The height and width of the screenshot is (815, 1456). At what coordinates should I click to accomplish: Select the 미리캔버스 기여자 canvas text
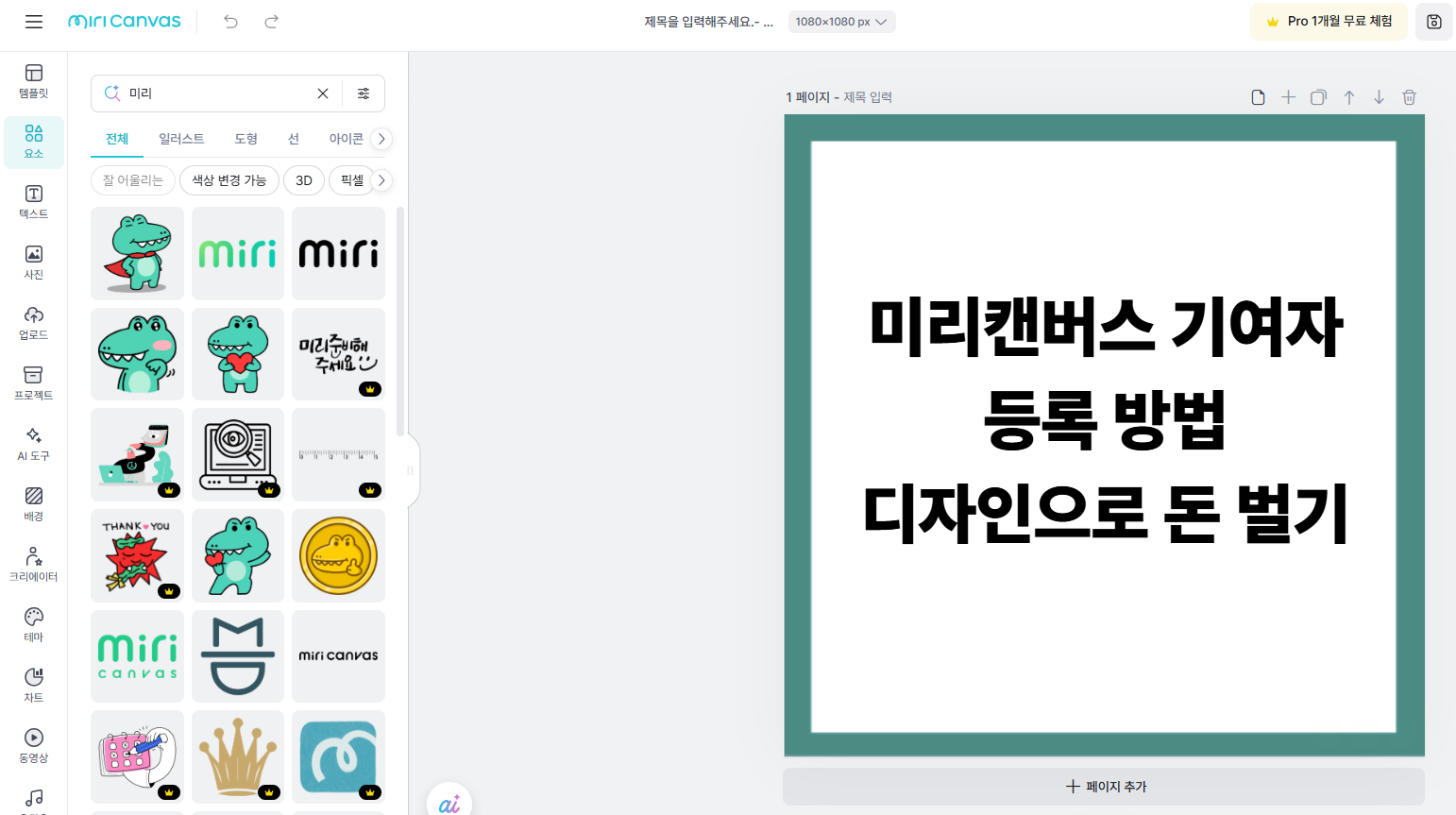pyautogui.click(x=1105, y=328)
